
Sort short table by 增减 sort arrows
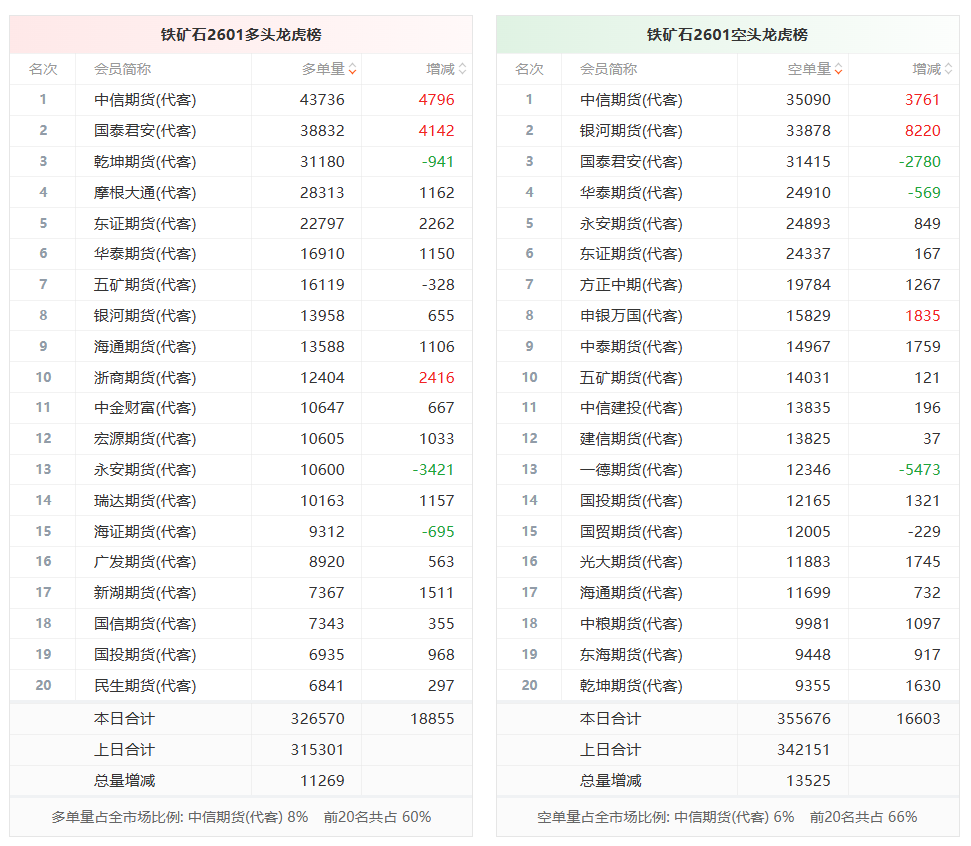[x=949, y=69]
